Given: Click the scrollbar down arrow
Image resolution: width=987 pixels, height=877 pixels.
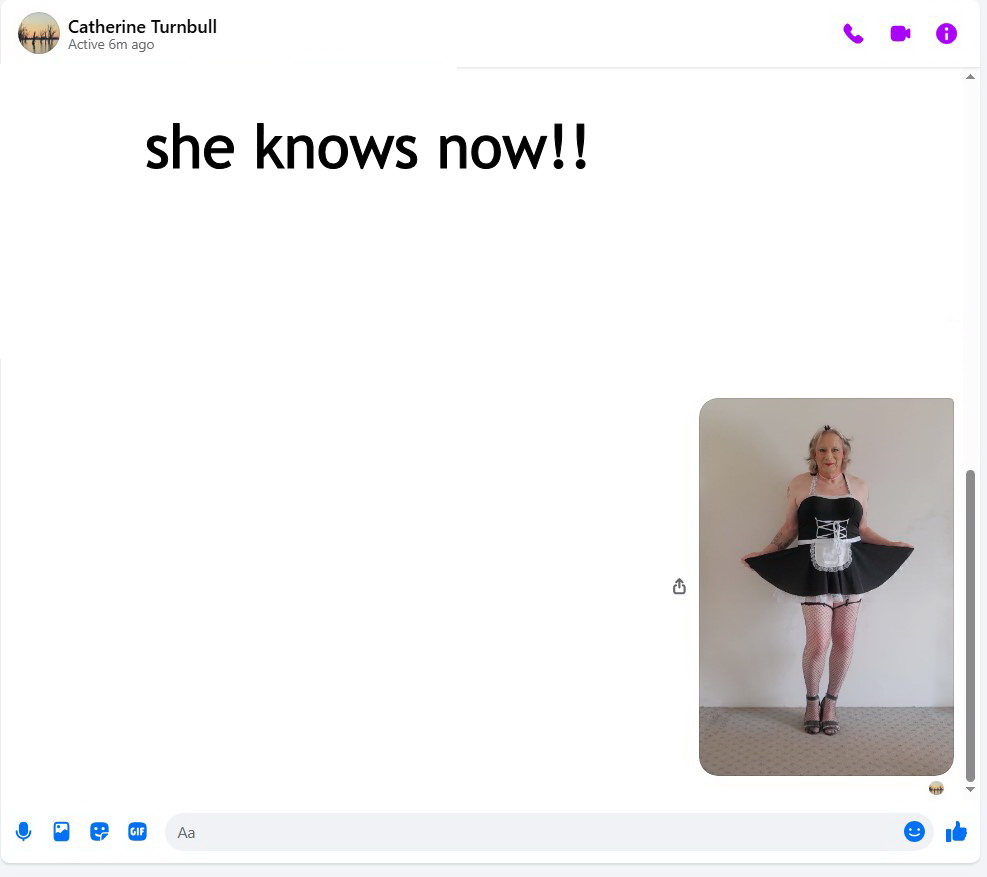Looking at the screenshot, I should point(970,789).
